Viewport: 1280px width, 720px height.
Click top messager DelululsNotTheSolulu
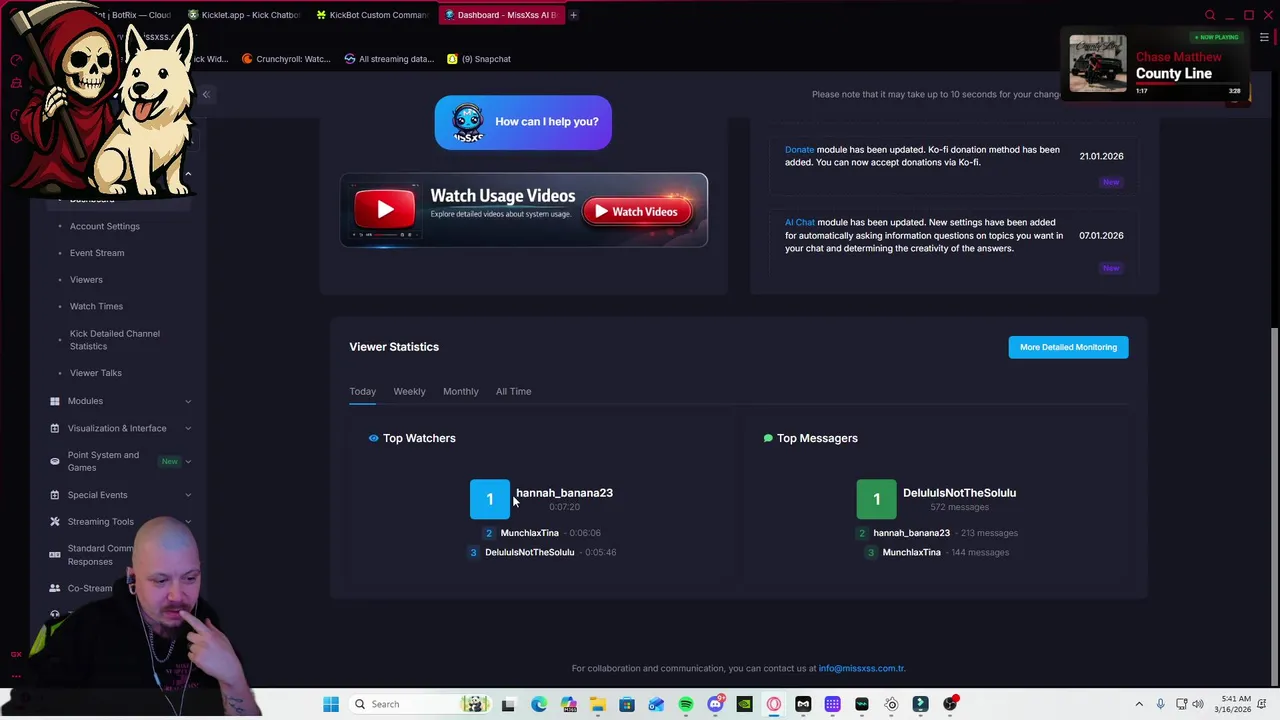959,493
